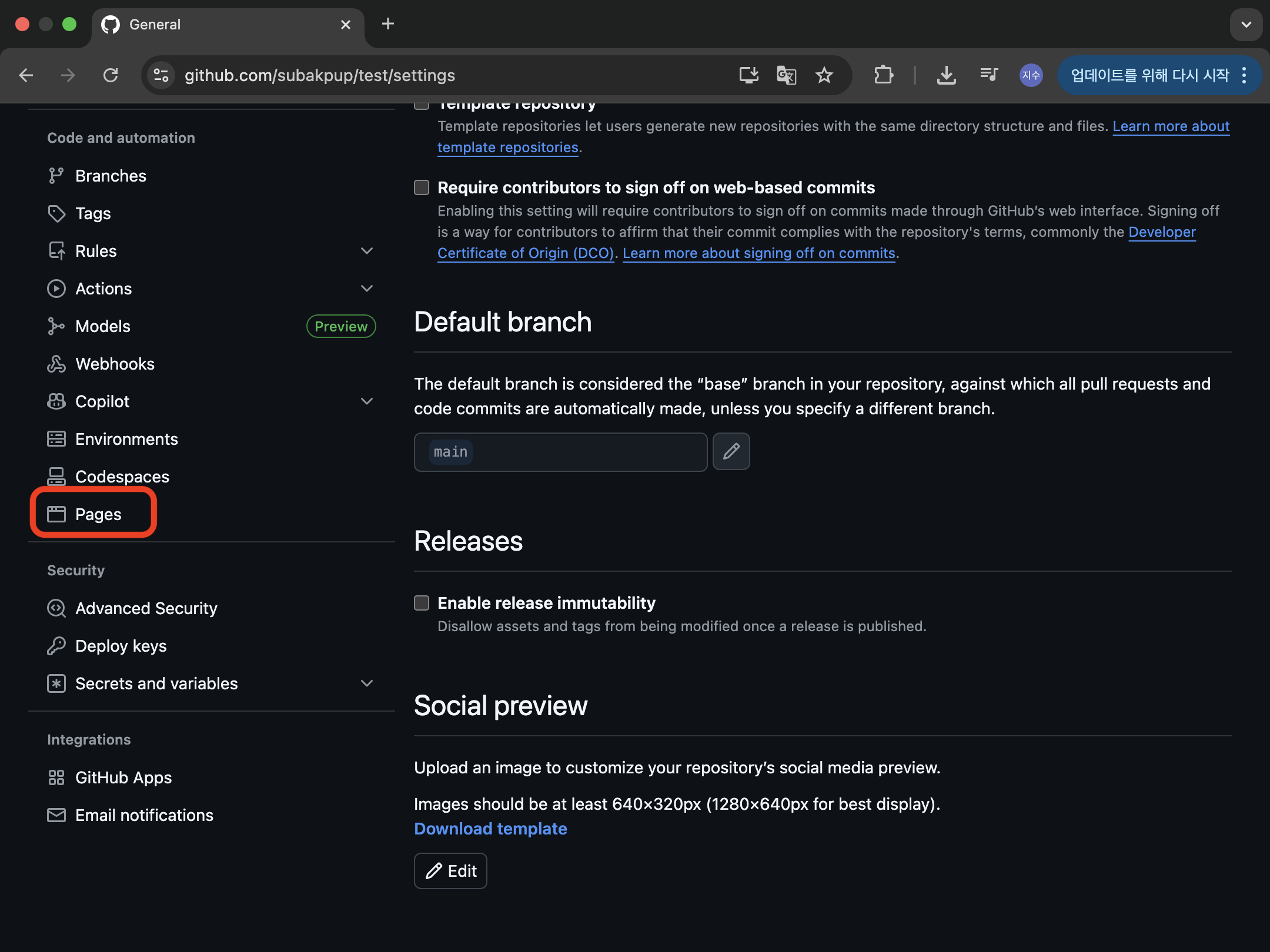
Task: Click the Download template link
Action: tap(490, 829)
